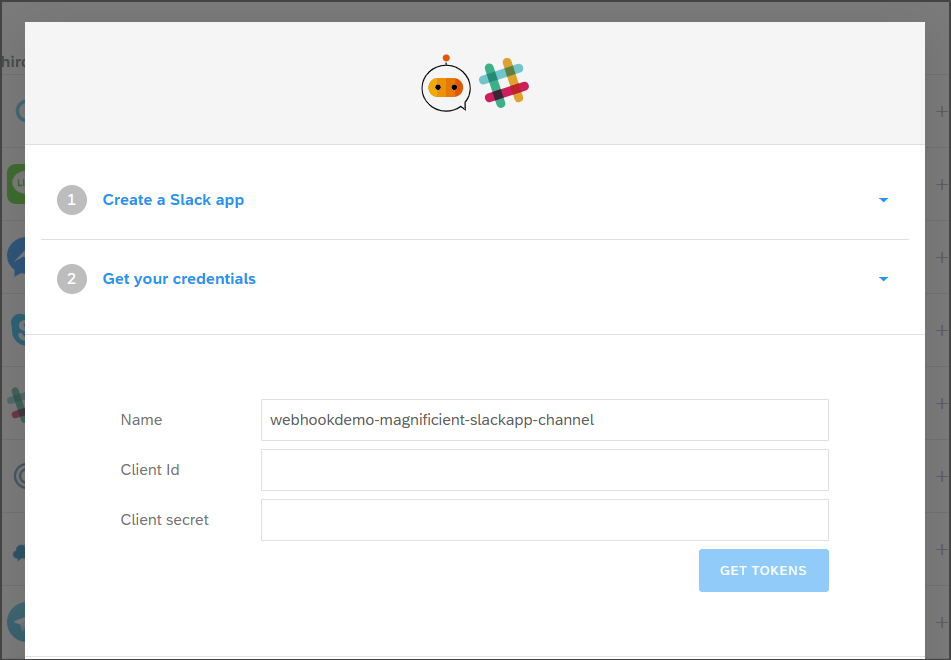This screenshot has width=951, height=660.
Task: Click the Name field label
Action: pyautogui.click(x=141, y=420)
